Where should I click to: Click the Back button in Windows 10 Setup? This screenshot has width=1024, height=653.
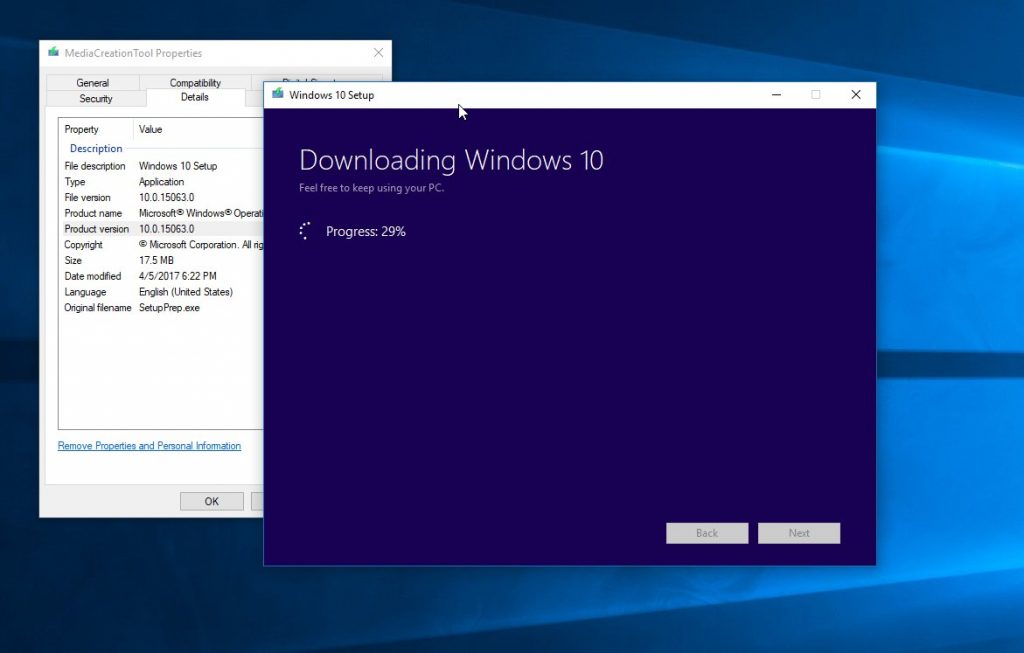coord(707,533)
